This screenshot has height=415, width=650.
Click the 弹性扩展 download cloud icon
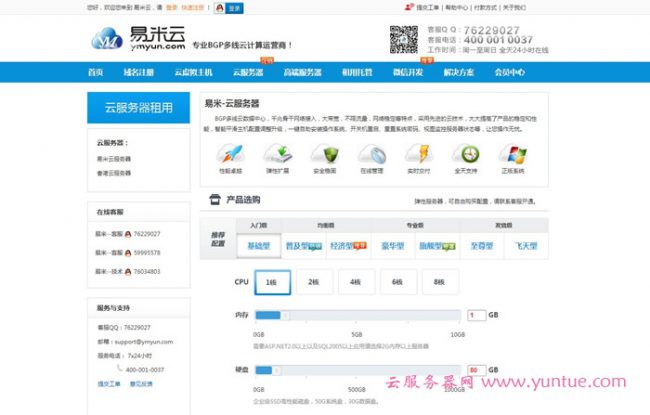[x=277, y=155]
